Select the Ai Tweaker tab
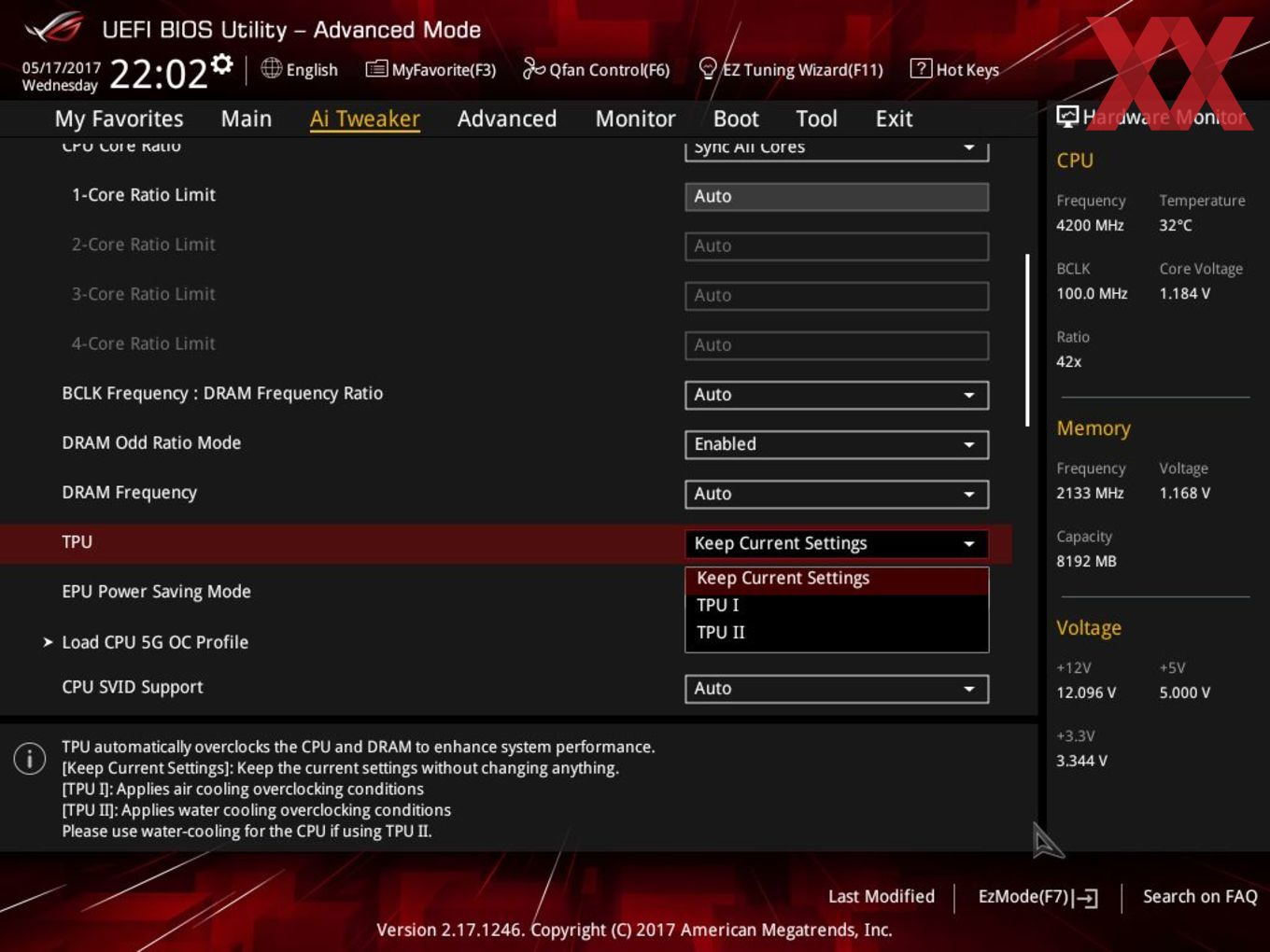The width and height of the screenshot is (1270, 952). click(x=365, y=119)
